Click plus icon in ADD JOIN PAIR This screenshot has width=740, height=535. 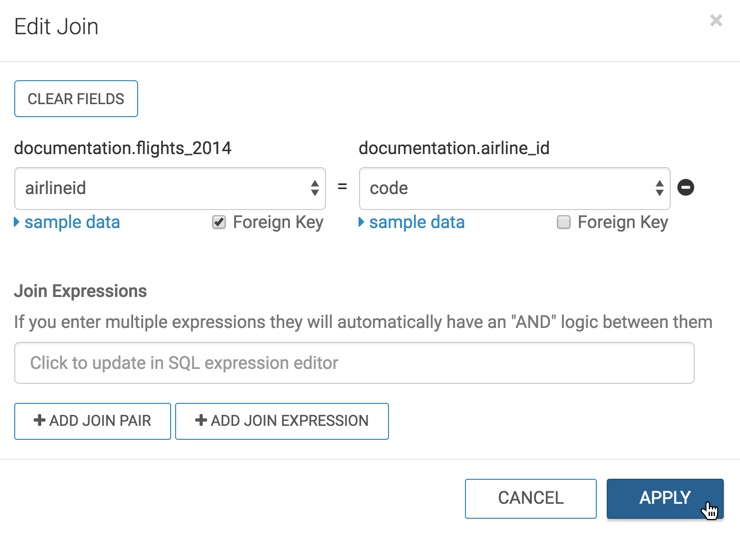tap(39, 421)
